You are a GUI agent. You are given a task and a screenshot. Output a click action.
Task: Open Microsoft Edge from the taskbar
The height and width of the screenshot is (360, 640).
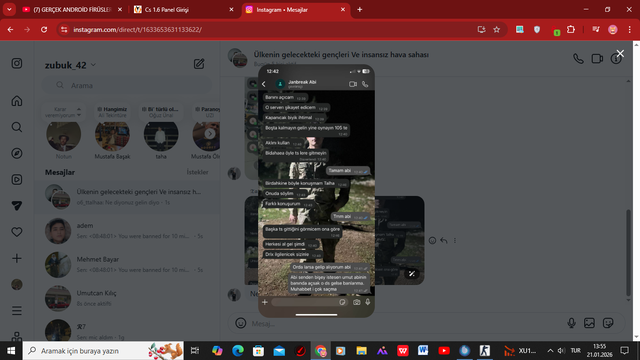[x=238, y=351]
